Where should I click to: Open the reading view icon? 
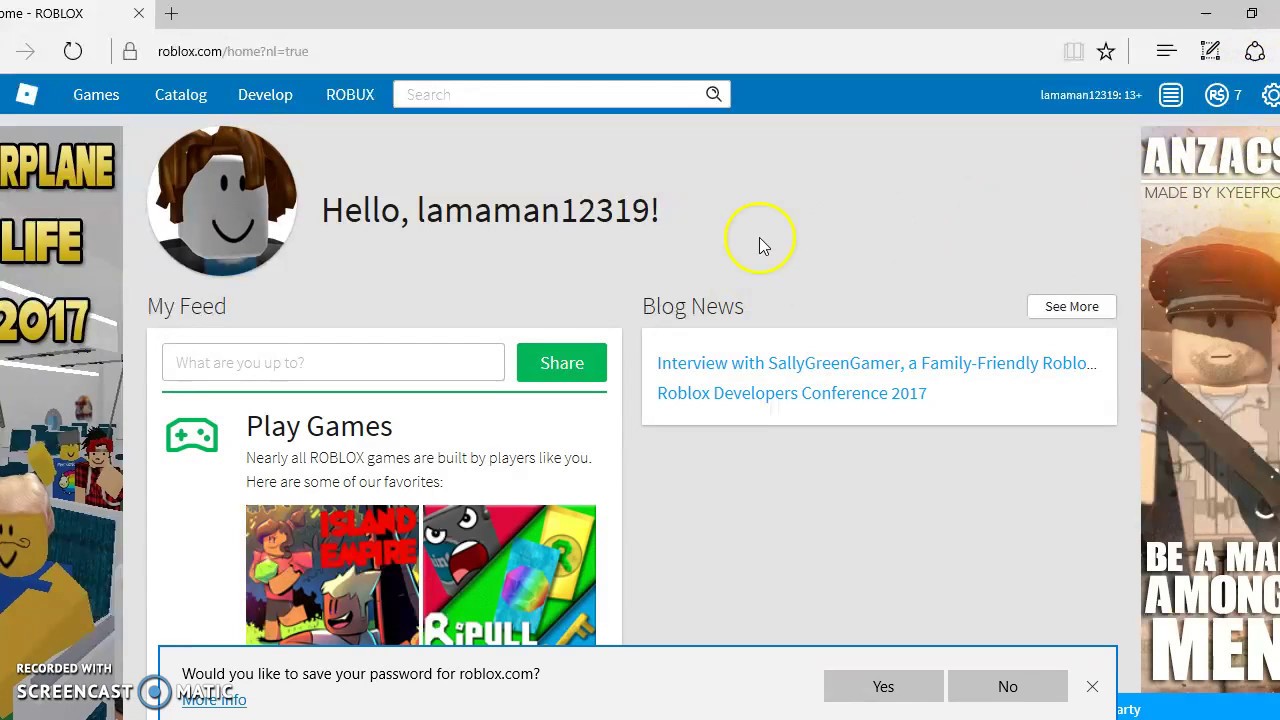point(1074,51)
